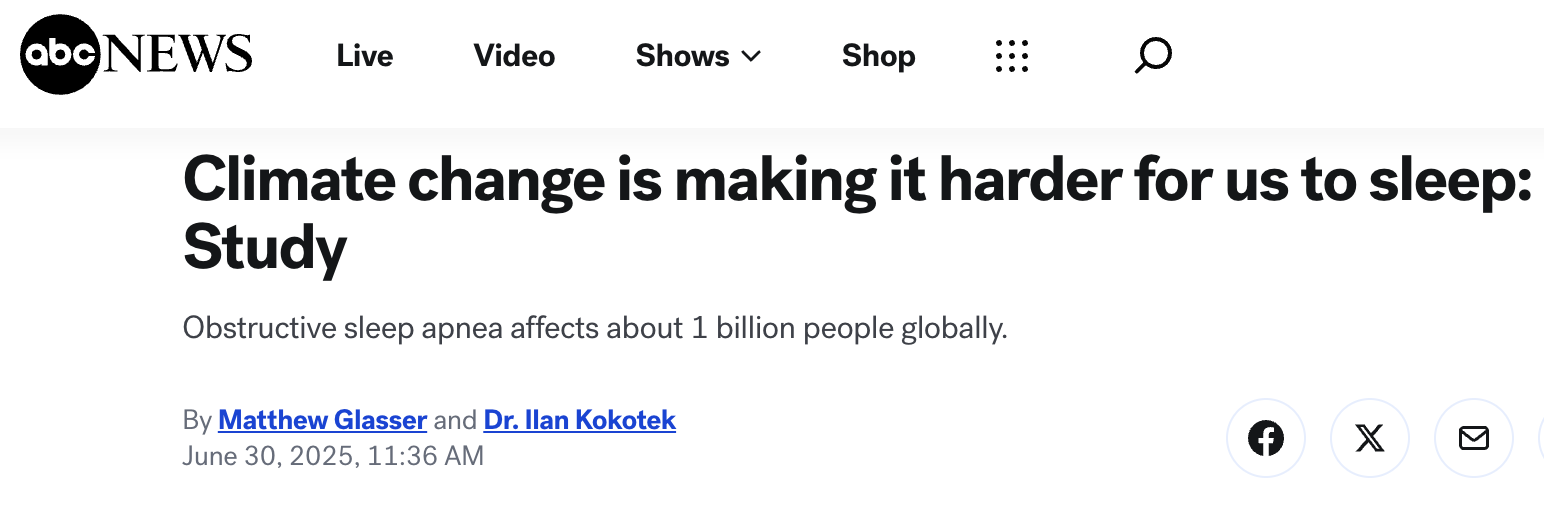The height and width of the screenshot is (512, 1544).
Task: Open Dr. Ilan Kokotek's author page
Action: click(x=580, y=420)
